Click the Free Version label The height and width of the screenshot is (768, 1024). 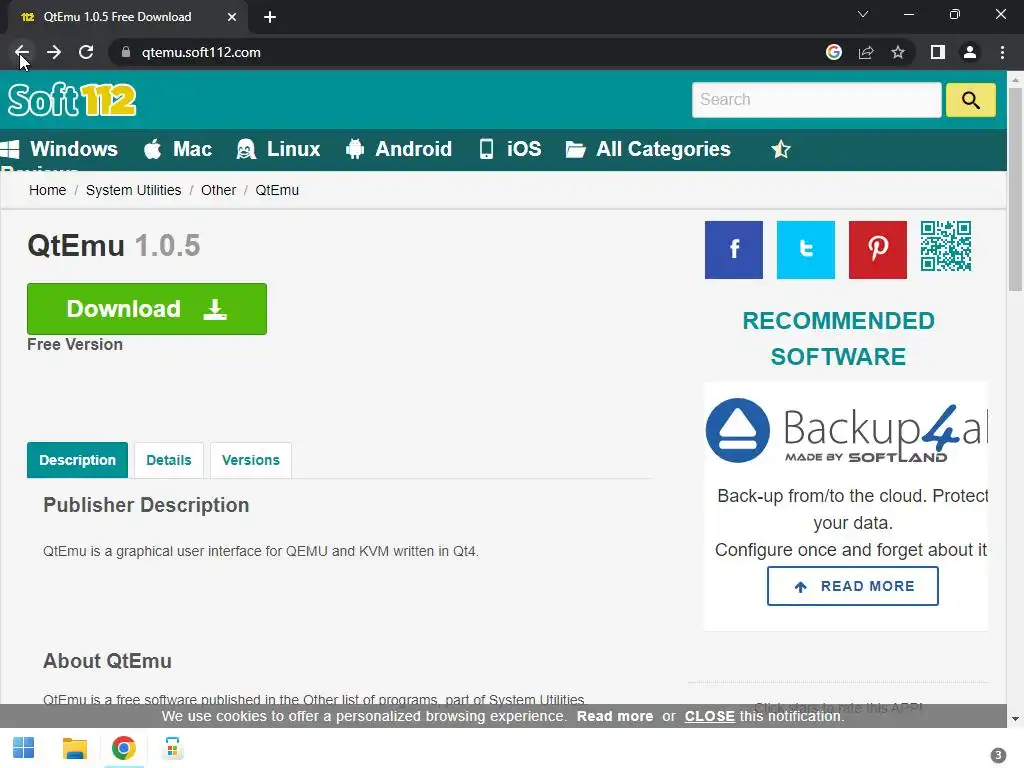click(x=75, y=344)
